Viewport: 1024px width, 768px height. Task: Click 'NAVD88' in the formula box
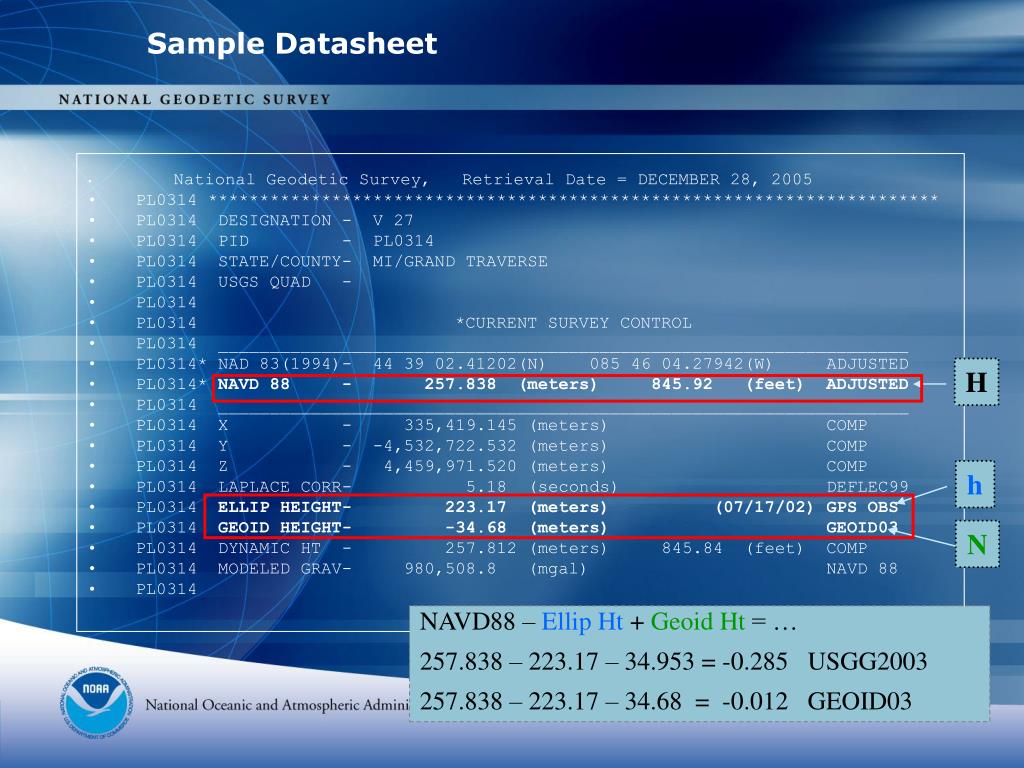tap(468, 622)
